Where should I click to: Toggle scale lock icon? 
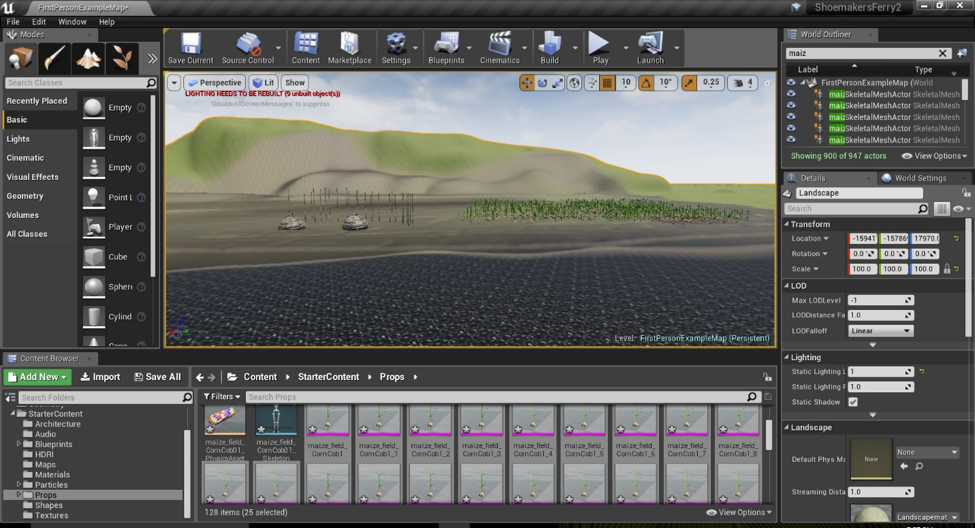[947, 269]
